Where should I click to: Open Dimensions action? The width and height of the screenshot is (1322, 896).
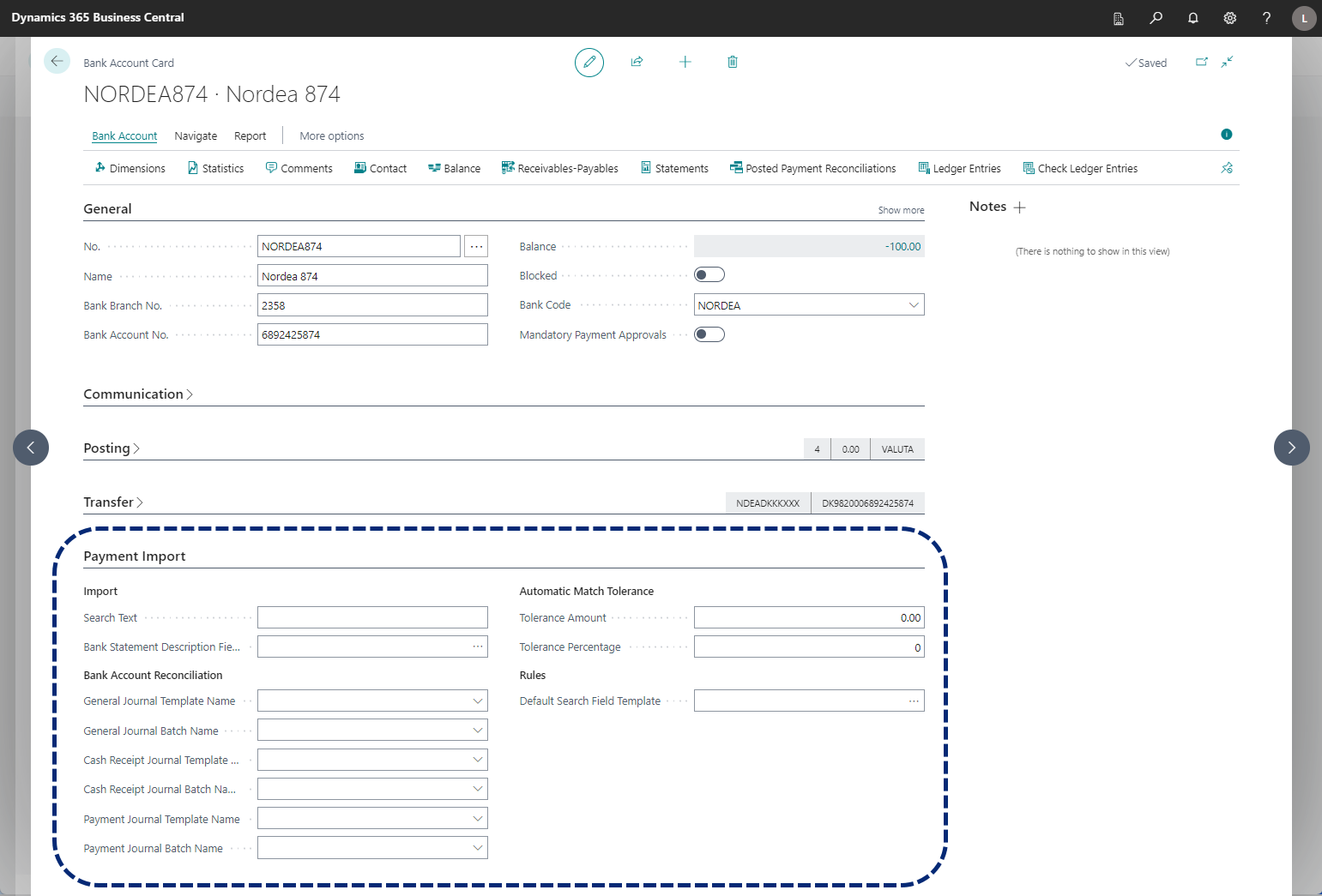130,168
